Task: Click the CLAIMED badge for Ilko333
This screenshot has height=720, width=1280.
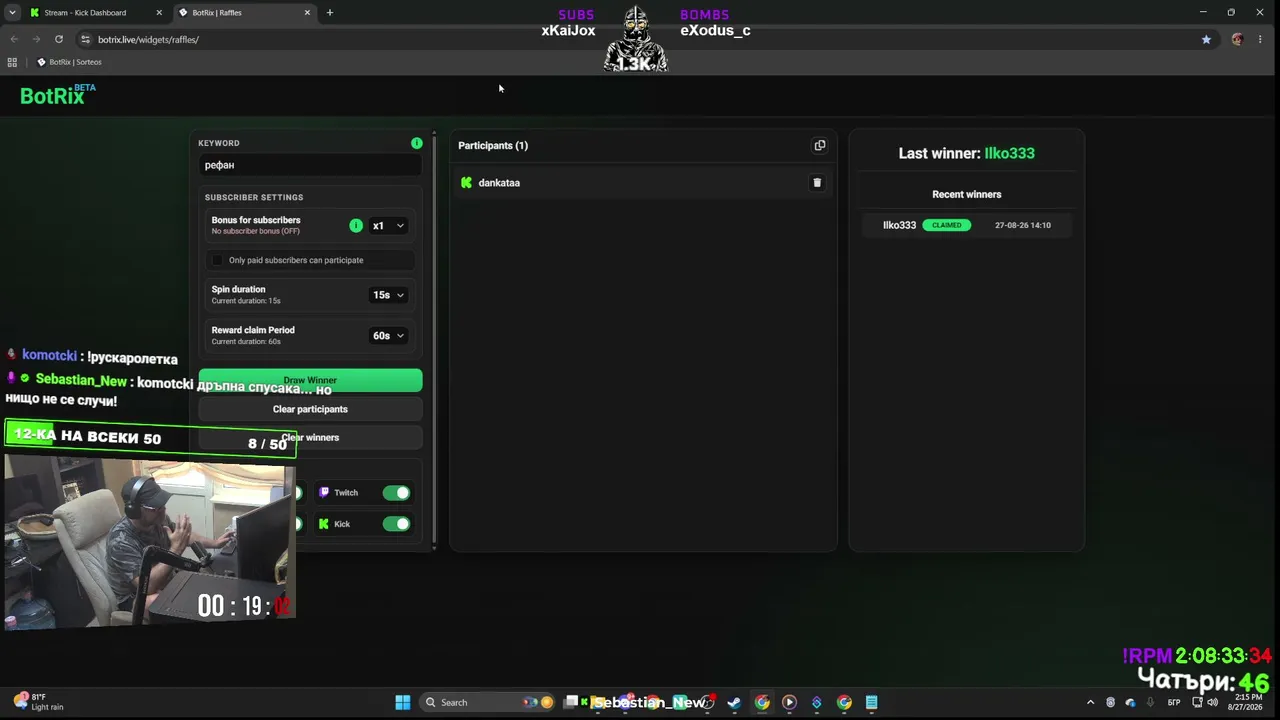Action: pyautogui.click(x=946, y=225)
